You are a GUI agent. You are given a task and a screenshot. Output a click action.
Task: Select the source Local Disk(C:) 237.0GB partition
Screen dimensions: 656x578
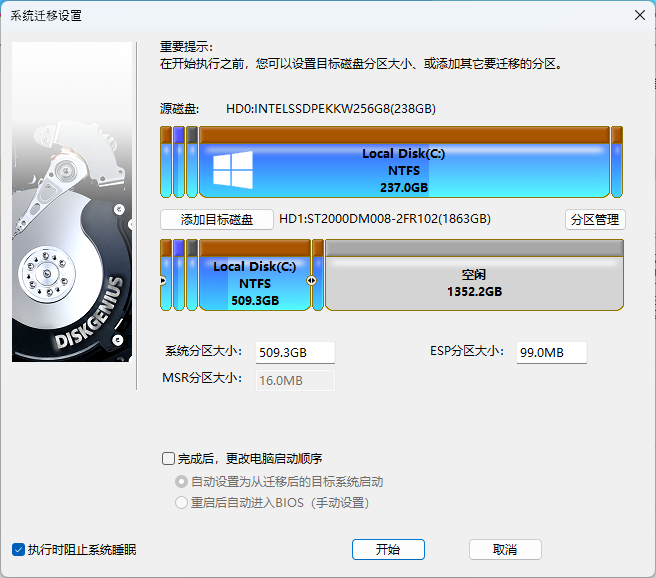pyautogui.click(x=404, y=170)
